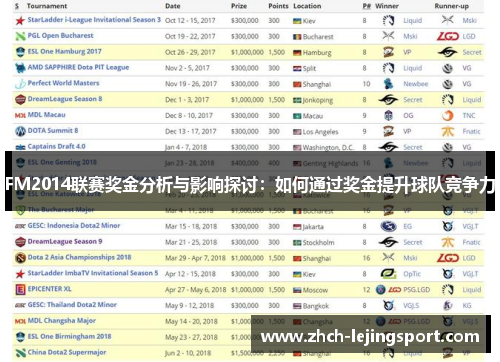Open ESL One Hamburg 2017 tournament page

click(64, 51)
